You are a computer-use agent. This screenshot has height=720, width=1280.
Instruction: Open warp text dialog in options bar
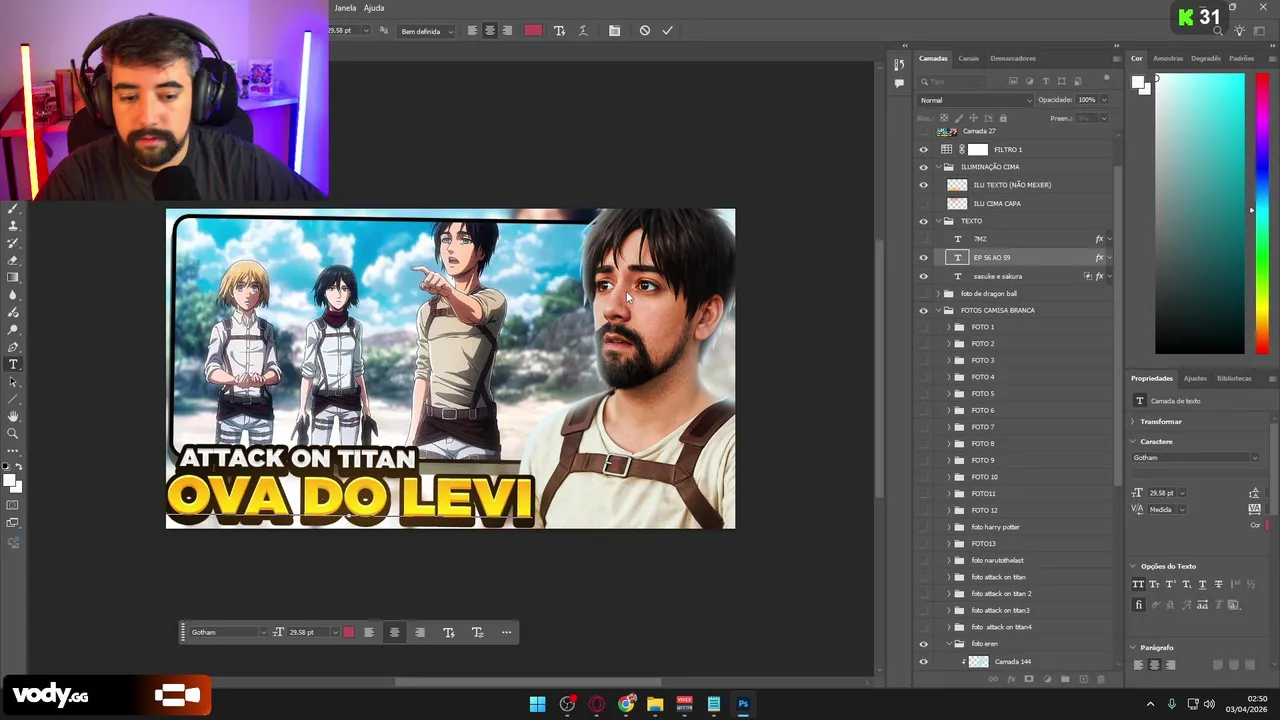point(583,30)
